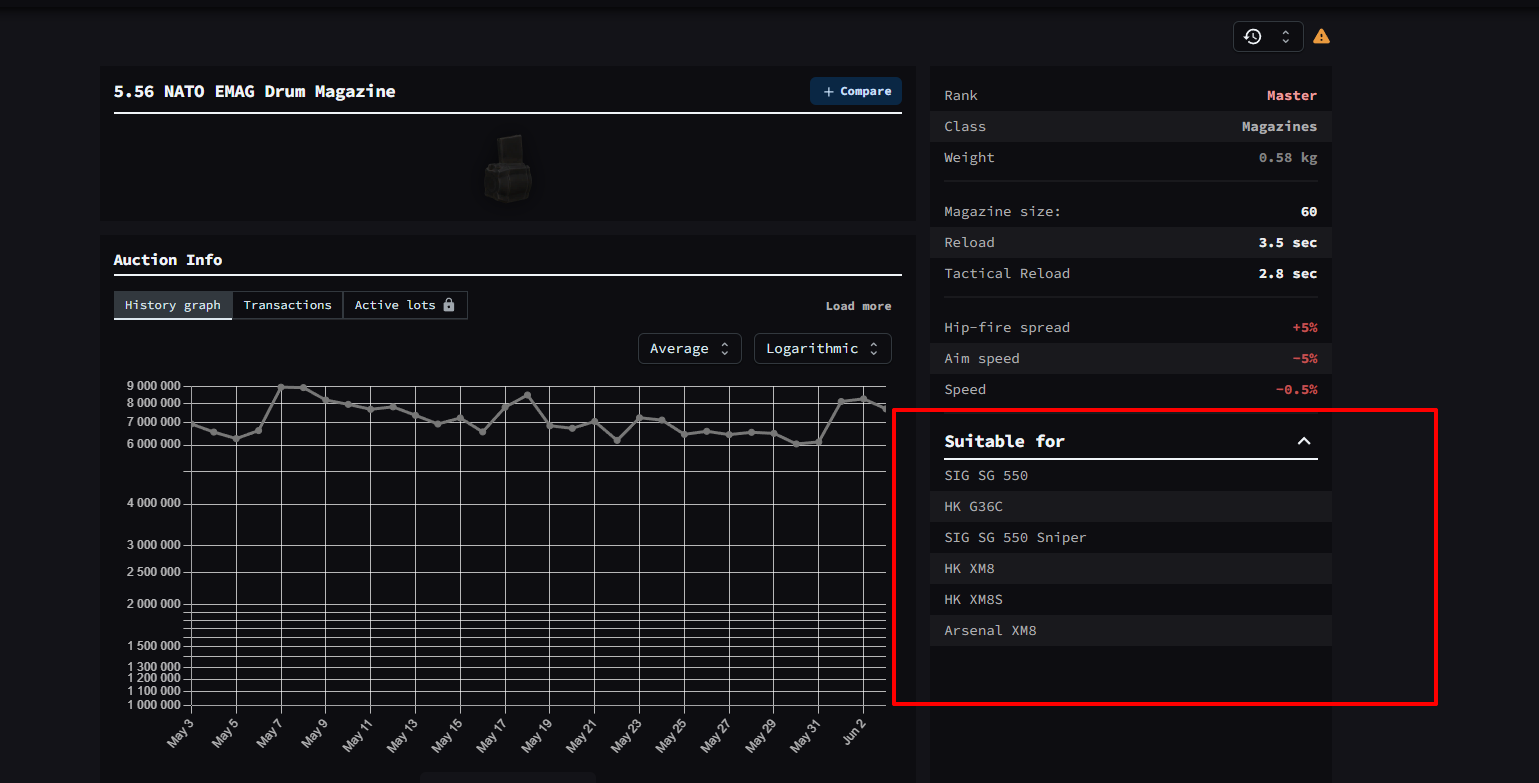Click the 1 000 000 axis label
Viewport: 1539px width, 783px height.
point(153,705)
